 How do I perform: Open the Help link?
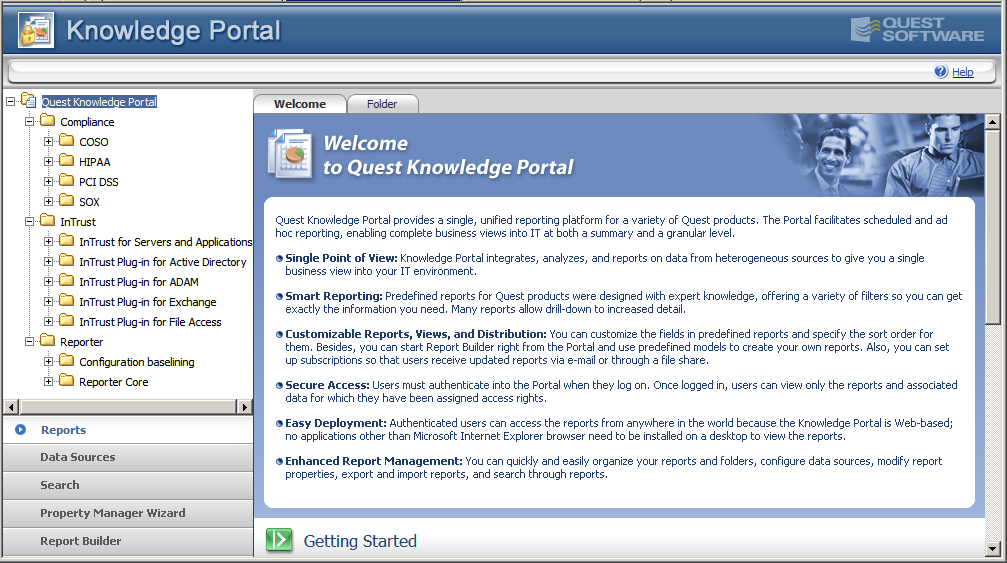[x=963, y=72]
